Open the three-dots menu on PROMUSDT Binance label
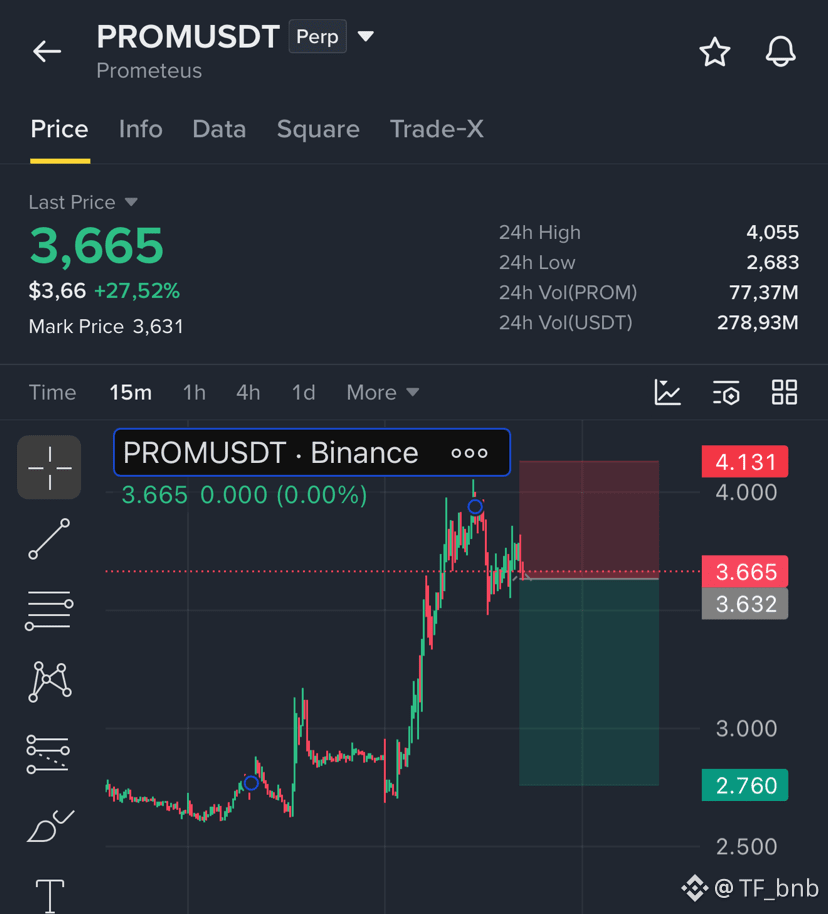 click(469, 453)
